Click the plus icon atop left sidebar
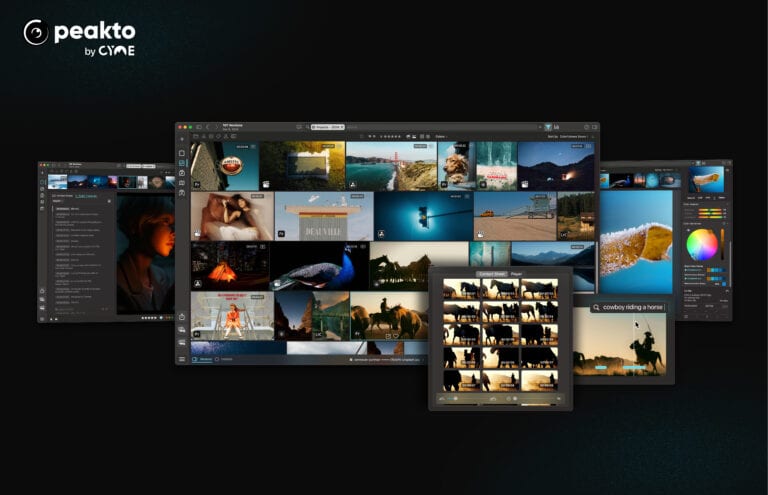Screen dimensions: 768x495 click(182, 137)
